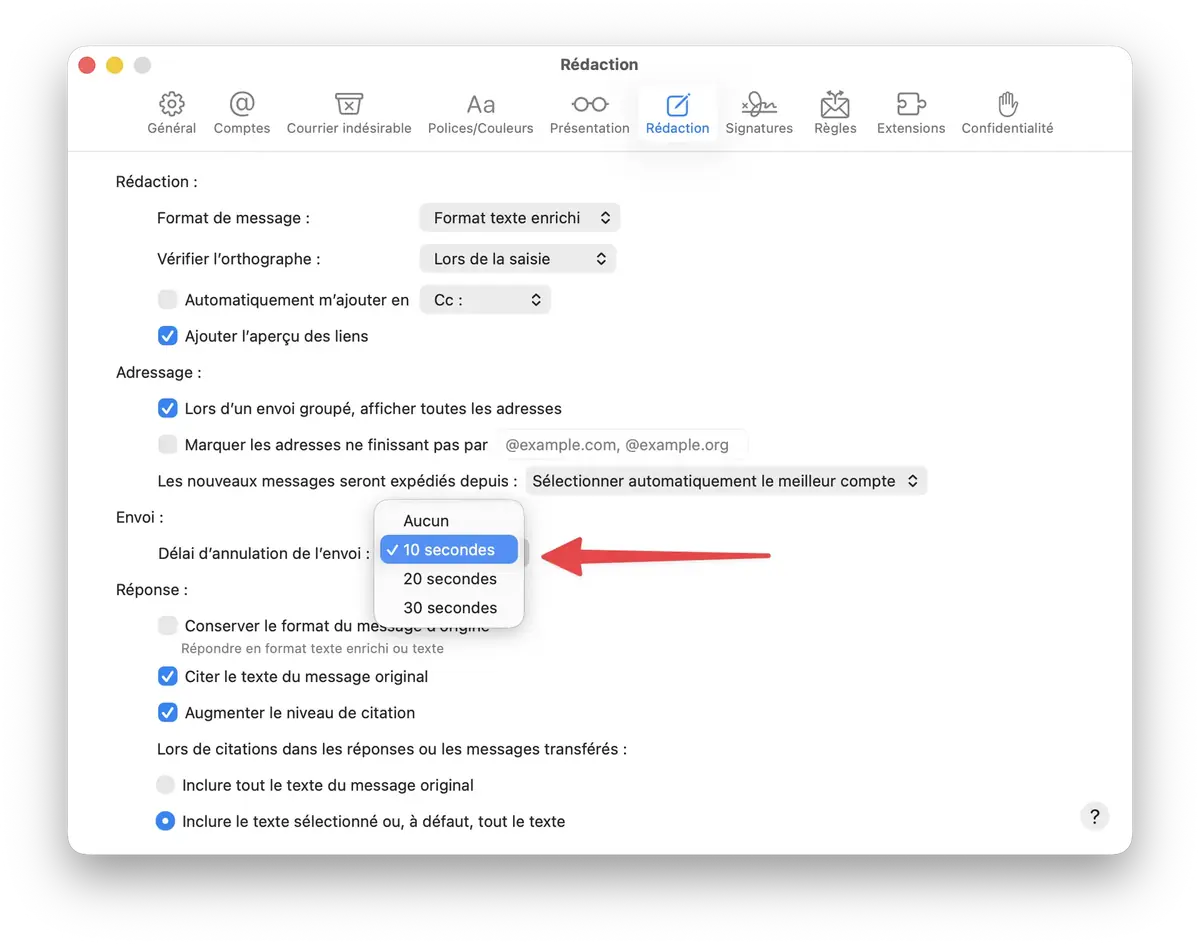Select the Comptes icon
The width and height of the screenshot is (1200, 944).
coord(241,112)
